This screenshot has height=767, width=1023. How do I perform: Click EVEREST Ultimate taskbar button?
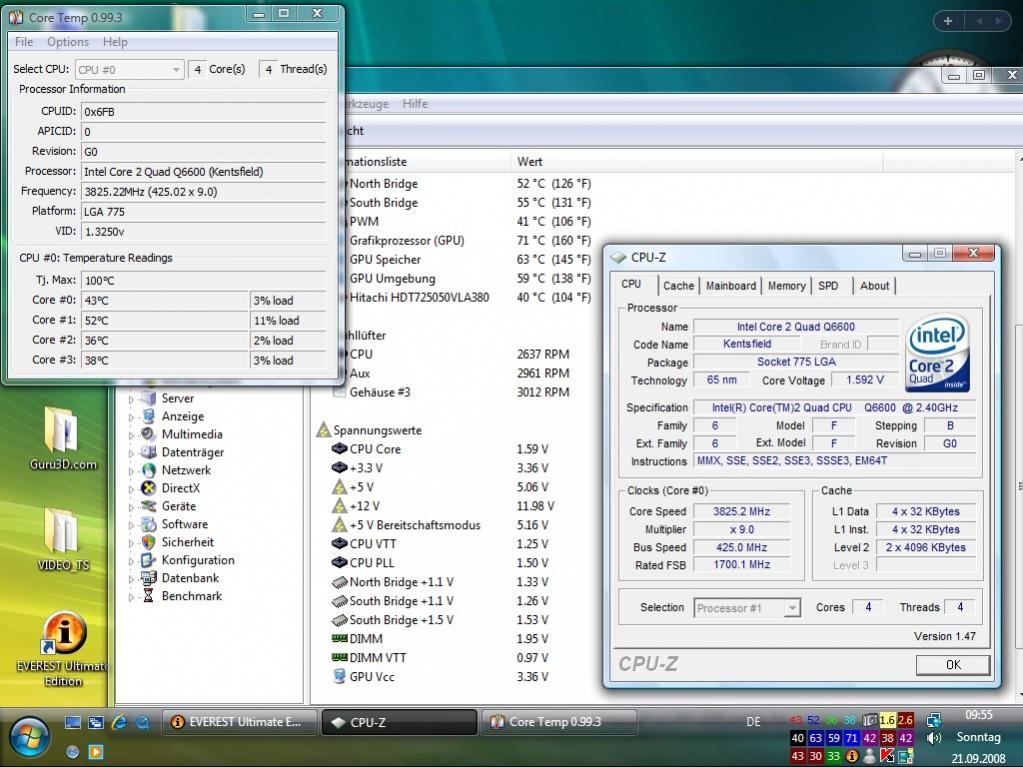tap(239, 722)
